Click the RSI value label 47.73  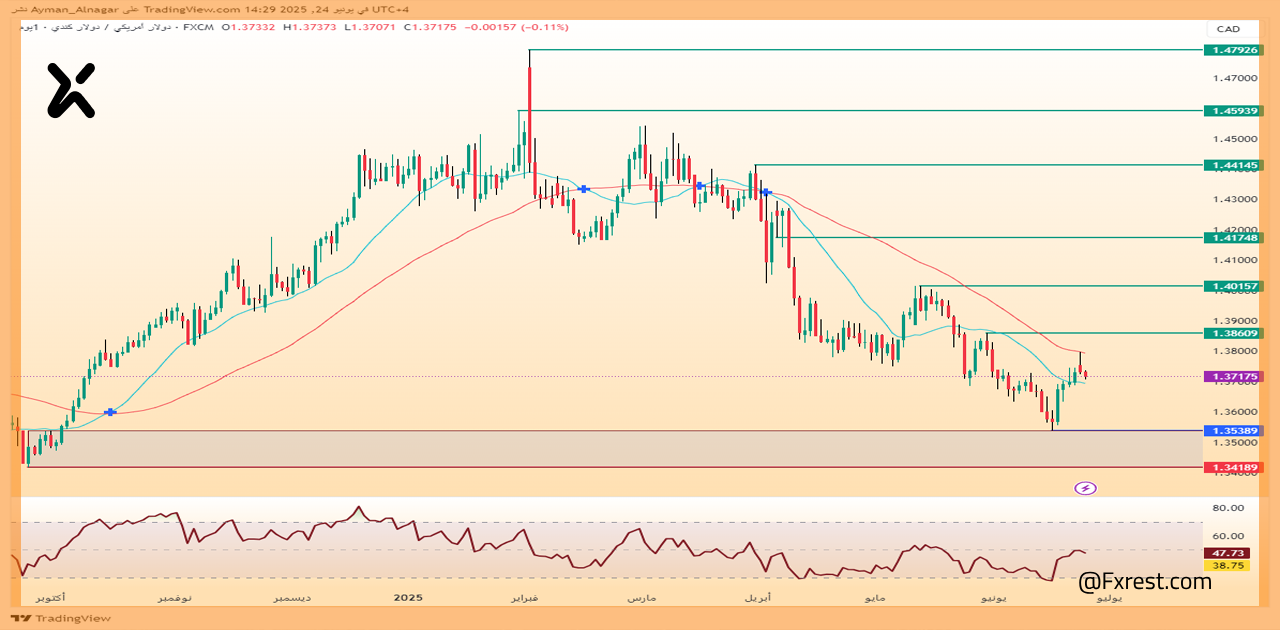[1227, 552]
